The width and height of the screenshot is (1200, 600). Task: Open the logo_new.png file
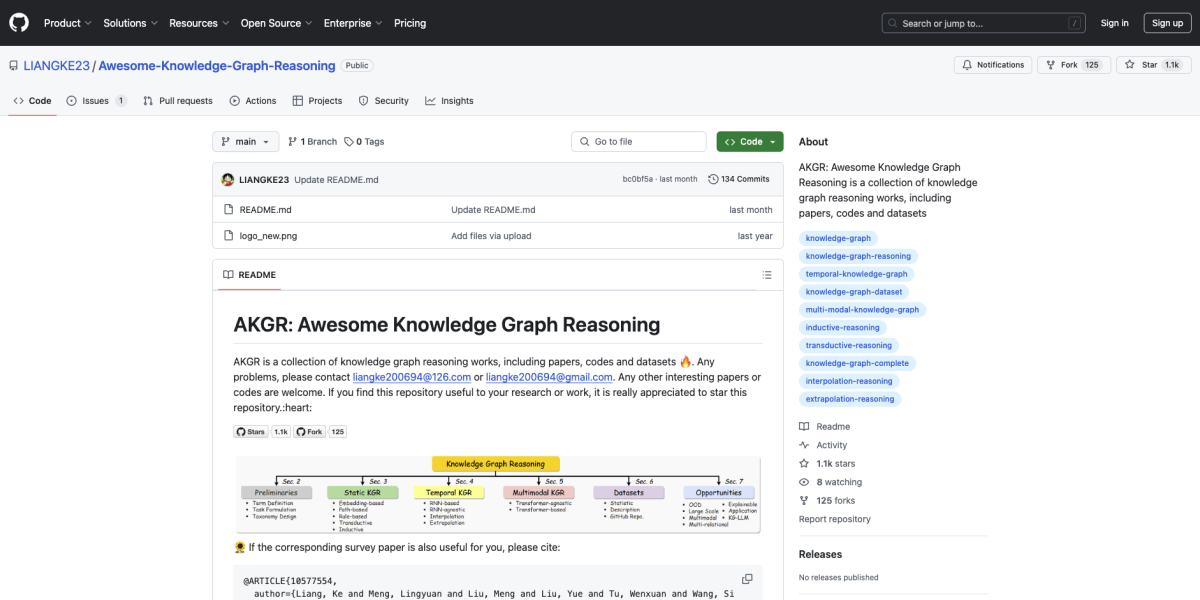tap(268, 236)
